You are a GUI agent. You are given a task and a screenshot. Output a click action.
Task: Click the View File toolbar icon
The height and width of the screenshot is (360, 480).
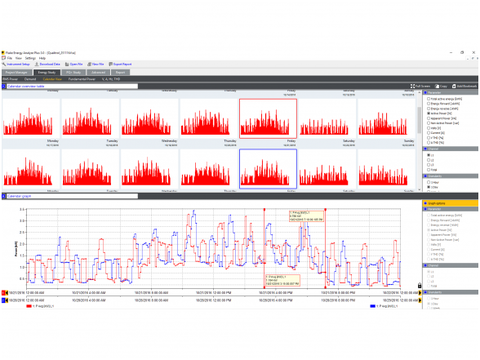pos(89,64)
